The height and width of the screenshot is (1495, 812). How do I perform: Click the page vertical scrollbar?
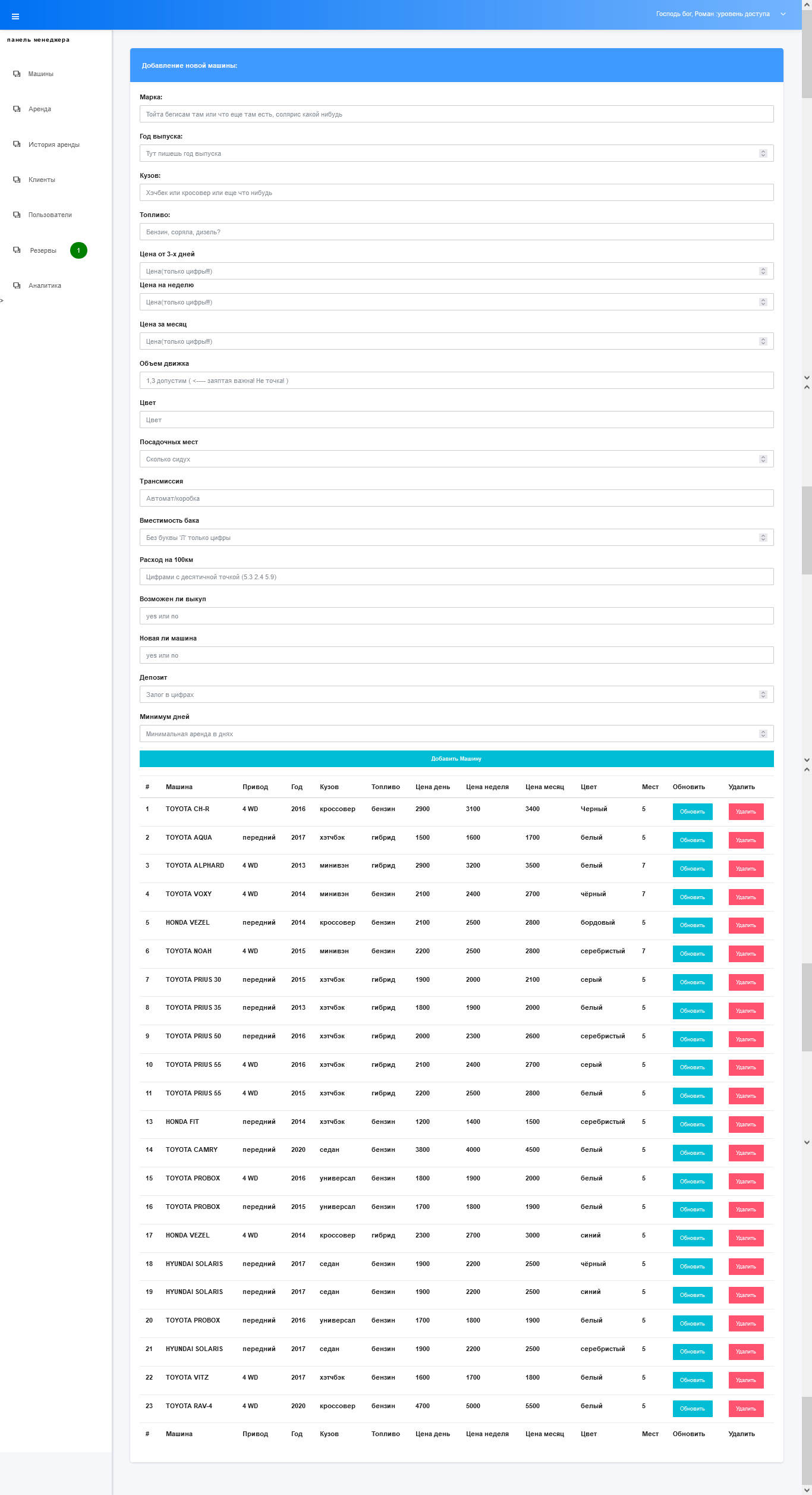(x=807, y=747)
